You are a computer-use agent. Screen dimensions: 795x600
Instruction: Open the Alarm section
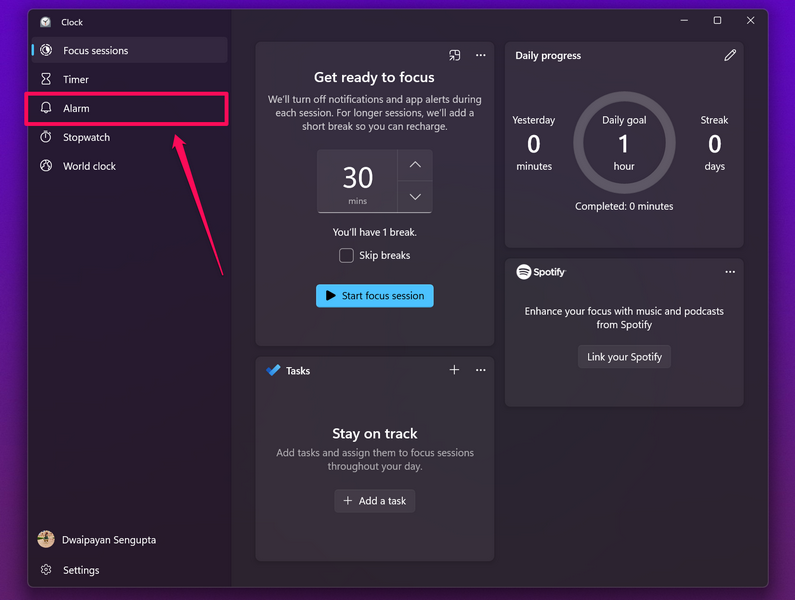pos(76,108)
